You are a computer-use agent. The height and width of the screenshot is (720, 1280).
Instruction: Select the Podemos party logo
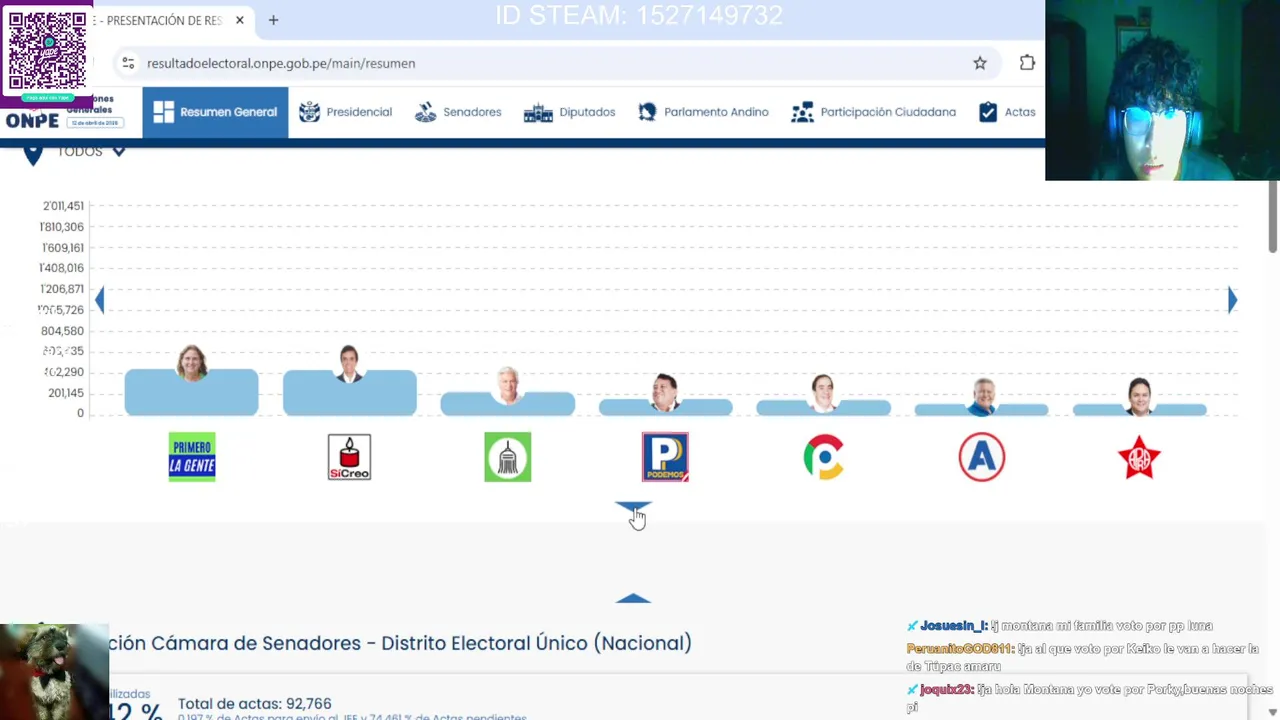pos(665,457)
